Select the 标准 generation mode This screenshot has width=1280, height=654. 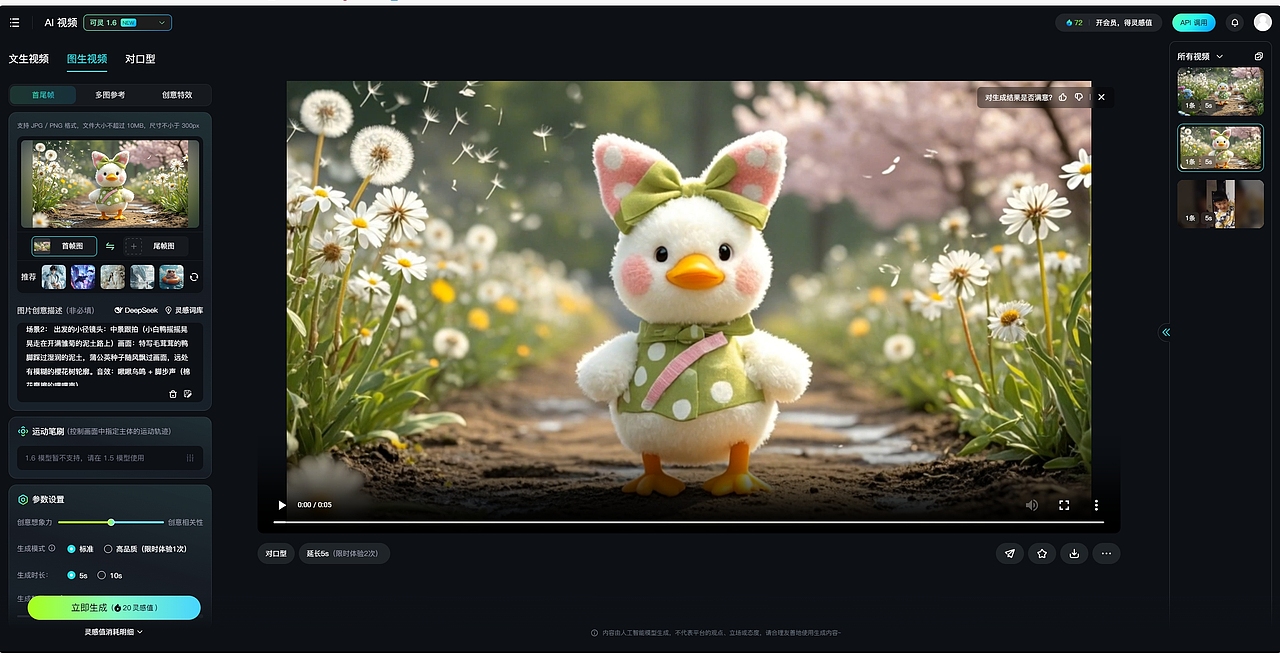point(80,549)
